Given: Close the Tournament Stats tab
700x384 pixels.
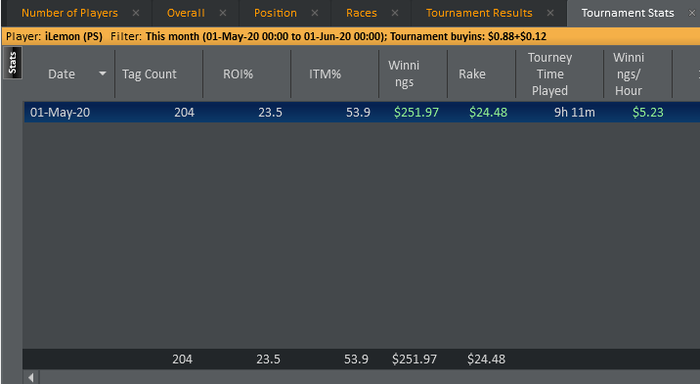Looking at the screenshot, I should click(x=692, y=13).
